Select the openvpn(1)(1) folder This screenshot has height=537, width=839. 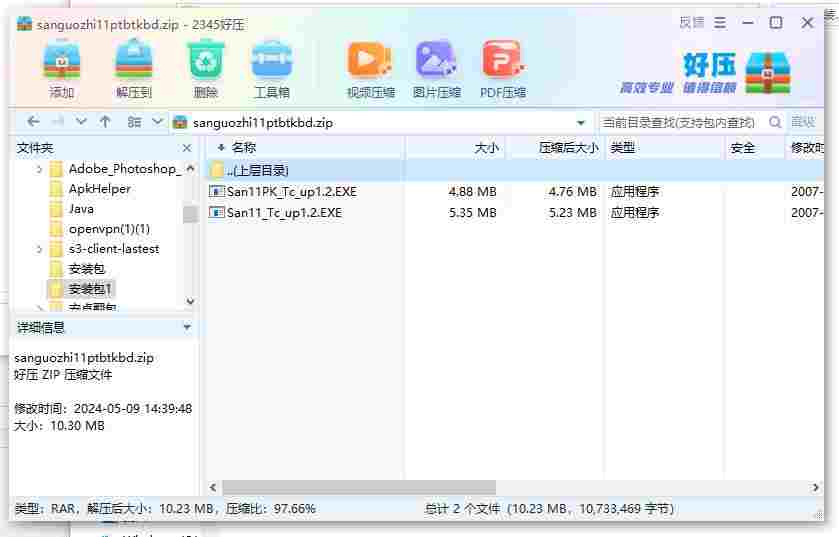coord(109,229)
